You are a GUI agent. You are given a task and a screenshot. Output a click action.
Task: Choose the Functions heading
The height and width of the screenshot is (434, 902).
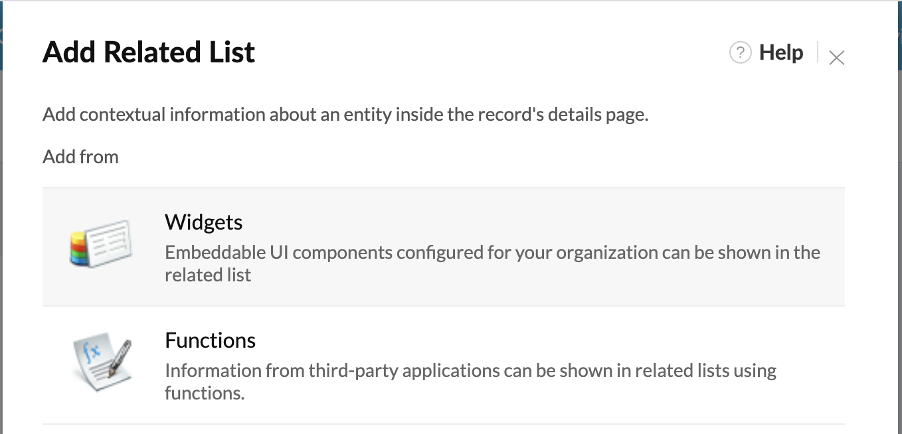tap(210, 340)
